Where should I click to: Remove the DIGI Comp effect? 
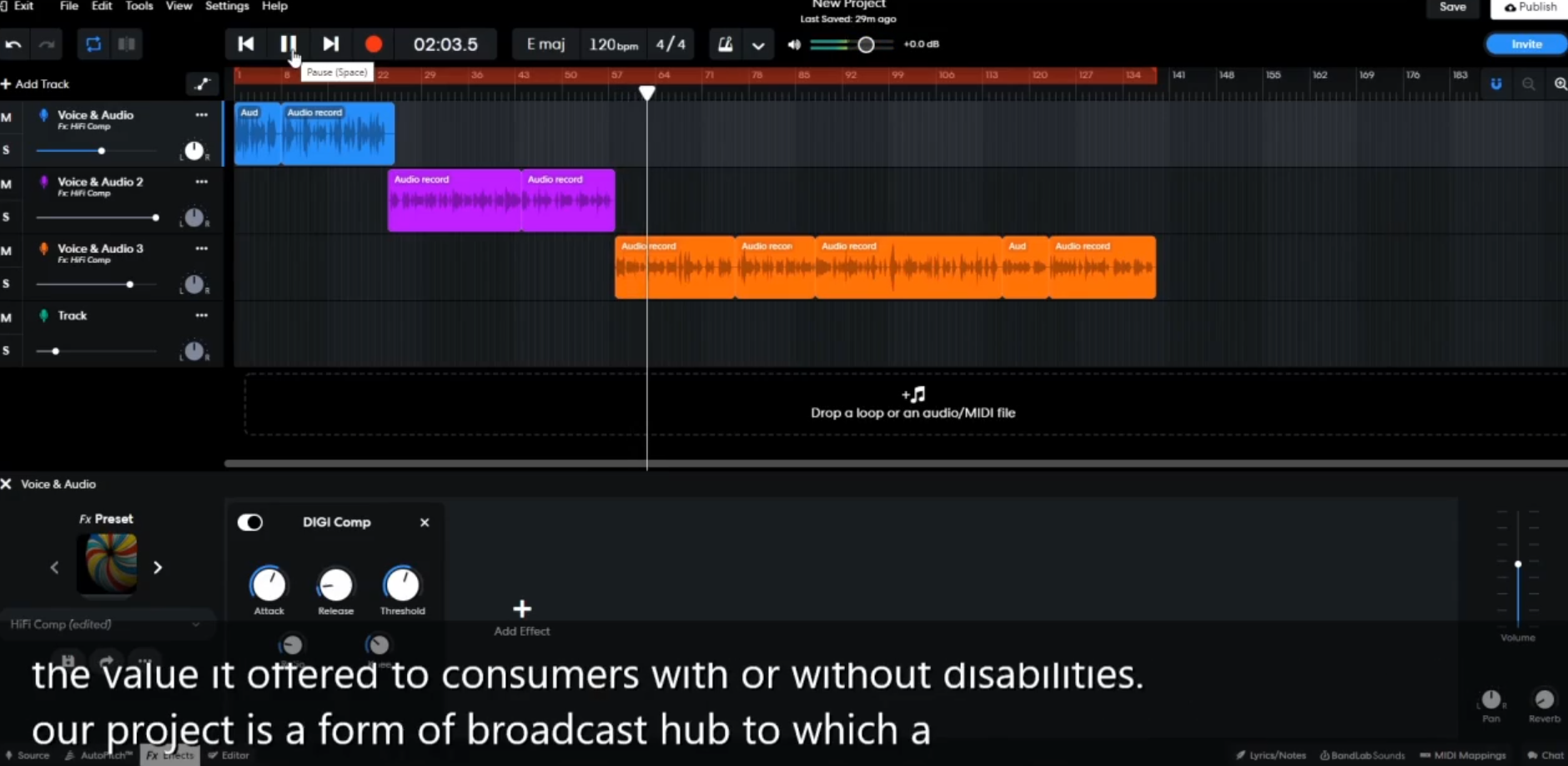(425, 522)
